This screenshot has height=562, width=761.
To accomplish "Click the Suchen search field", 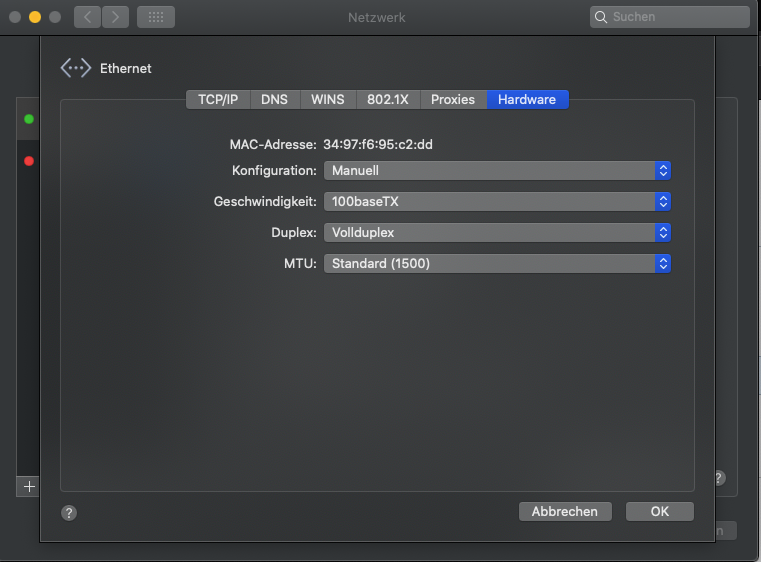I will pos(670,17).
